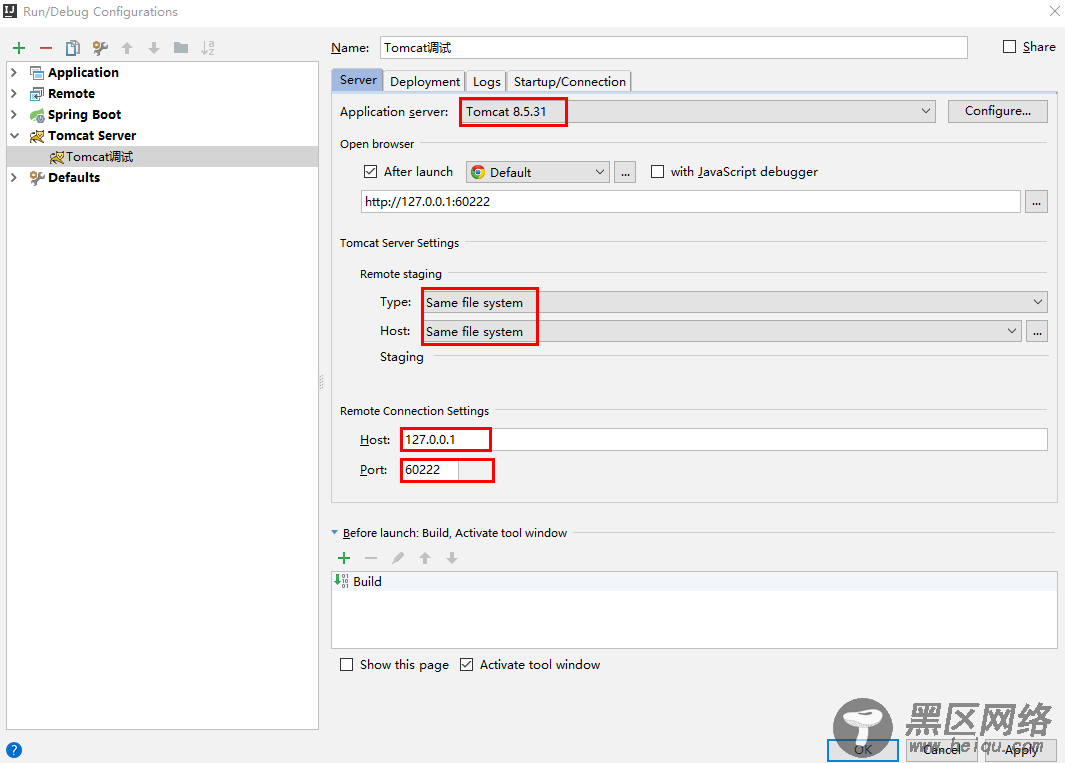Move before launch task down
1065x763 pixels.
pos(452,558)
